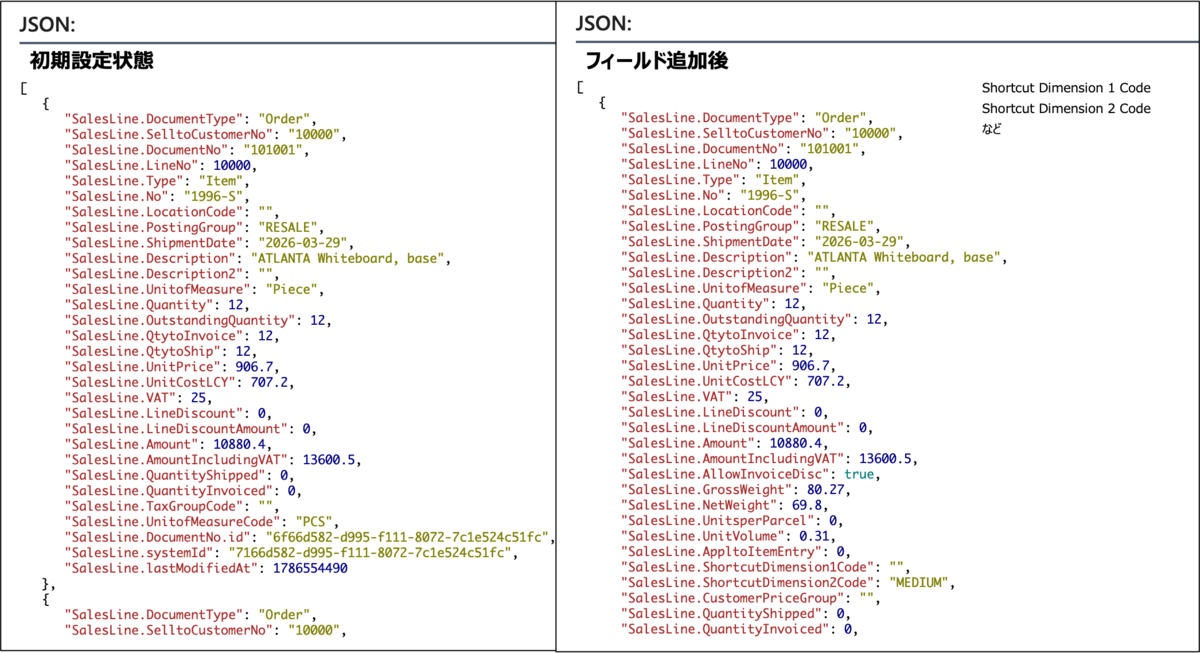Click "2026-03-29" in フィールド追加後 panel
The image size is (1200, 653).
(x=861, y=242)
